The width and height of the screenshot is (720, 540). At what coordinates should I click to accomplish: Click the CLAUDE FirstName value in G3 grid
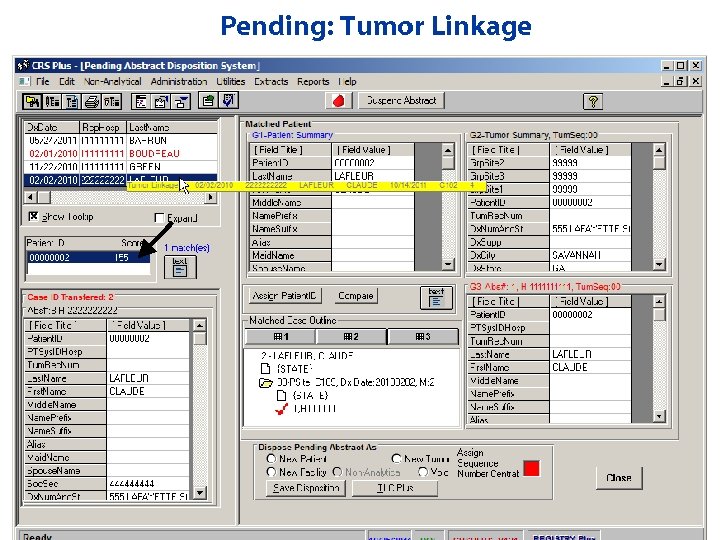coord(590,367)
